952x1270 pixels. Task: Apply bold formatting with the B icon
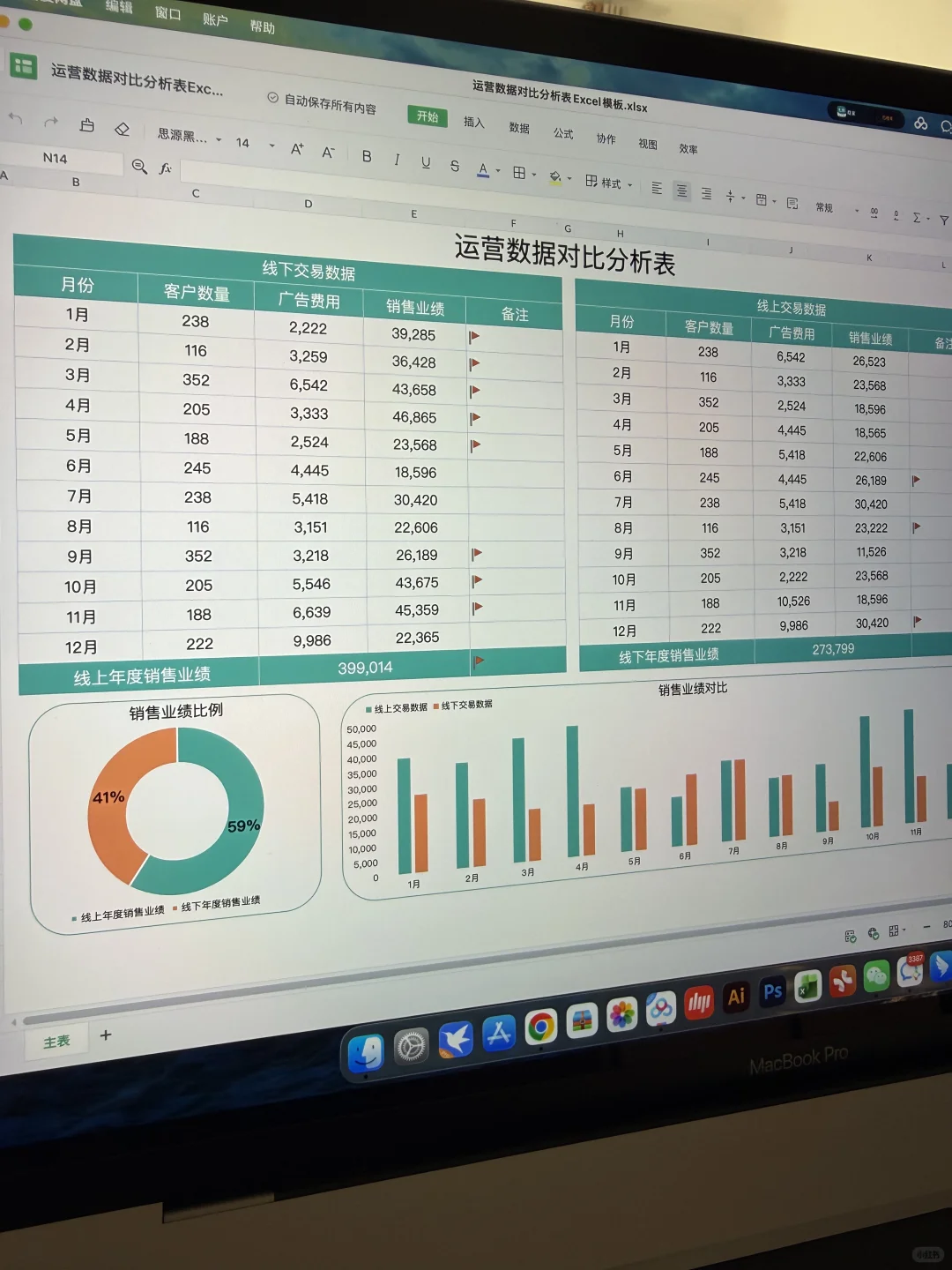[x=367, y=158]
